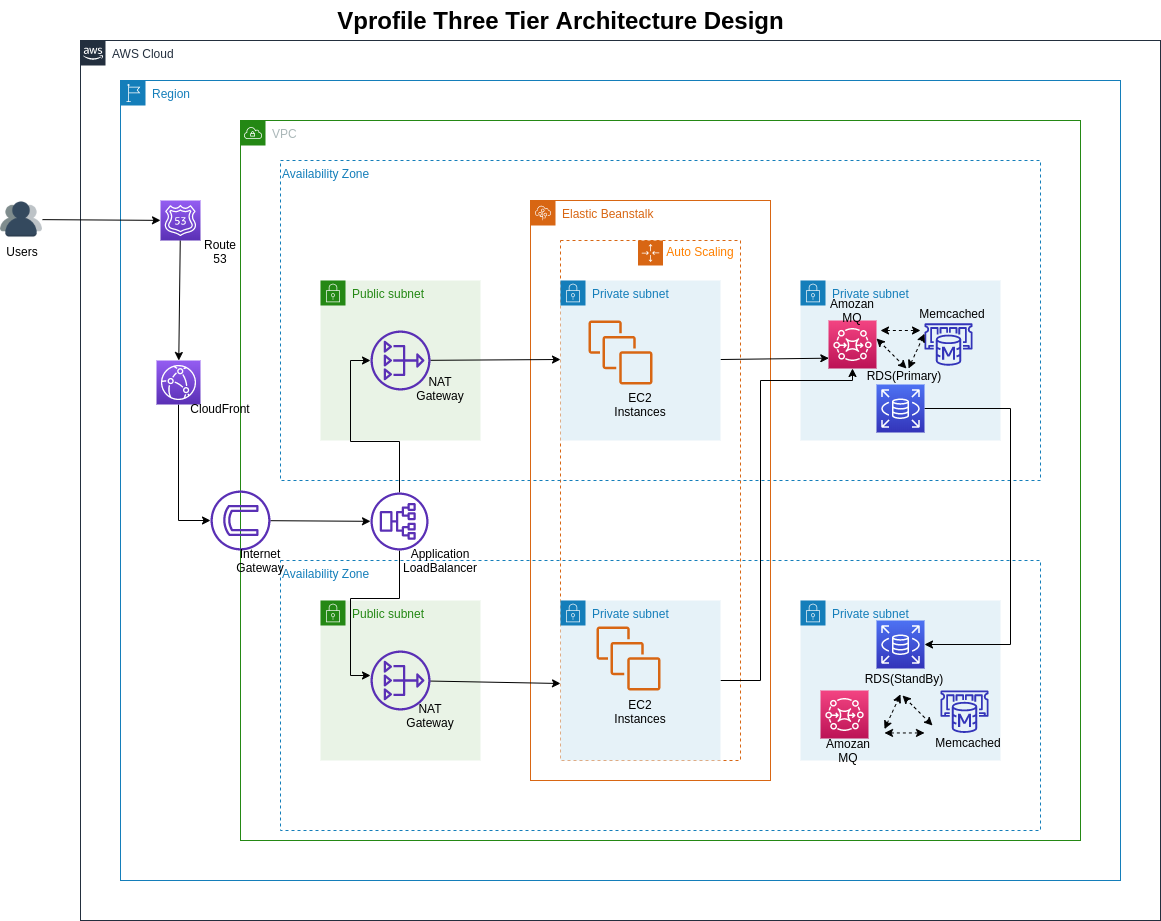1161x921 pixels.
Task: Click the Elastic Beanstalk container icon
Action: 543,213
